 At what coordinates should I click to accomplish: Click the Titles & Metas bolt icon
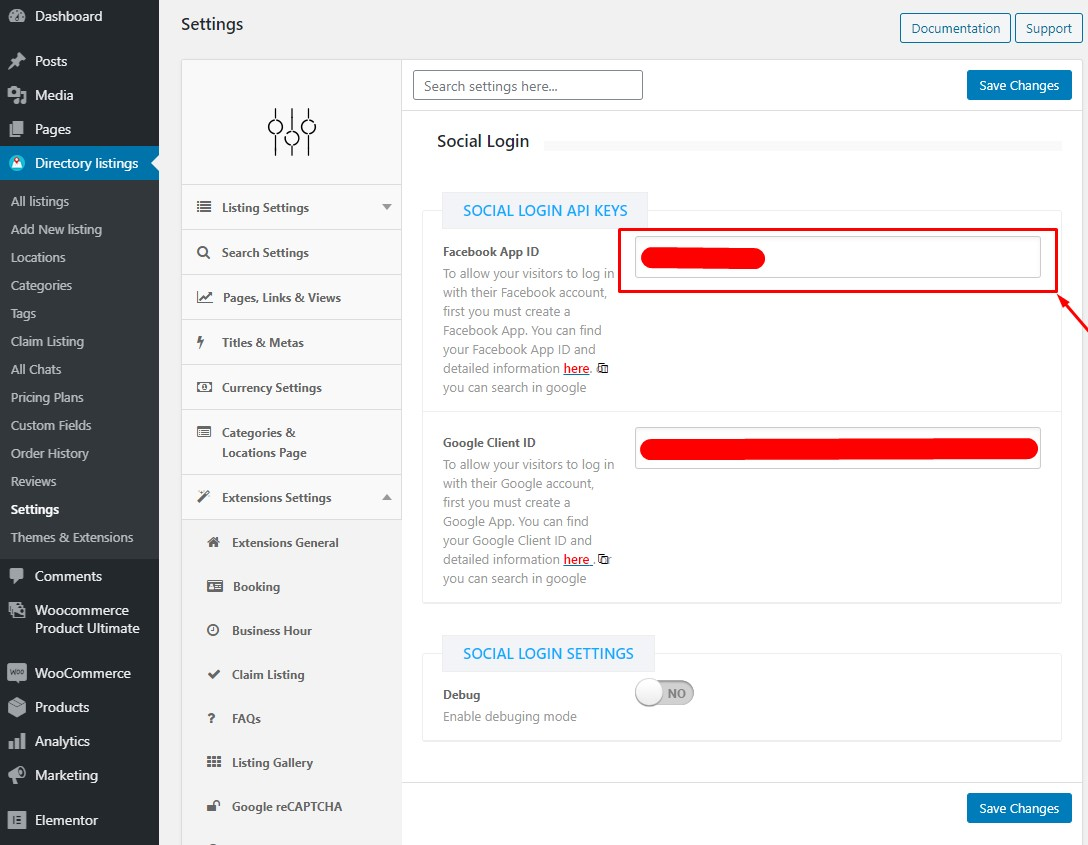tap(201, 342)
